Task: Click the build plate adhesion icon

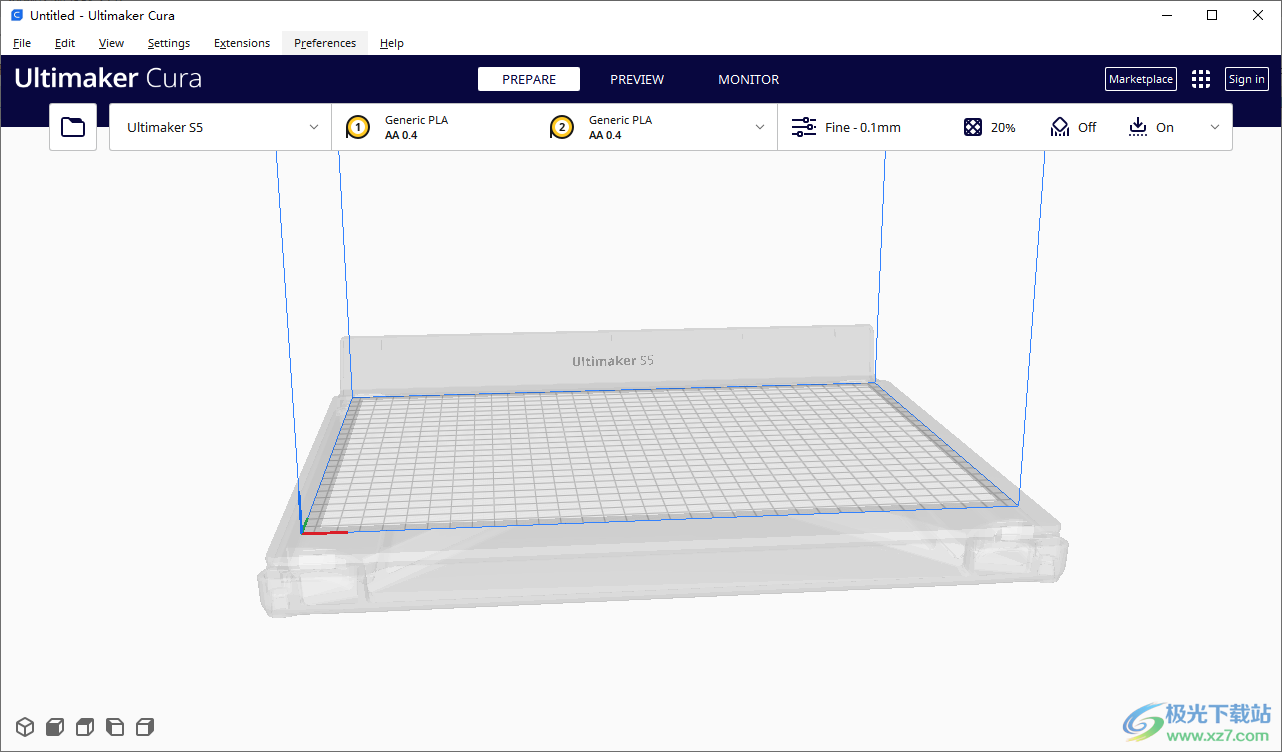Action: pos(1137,127)
